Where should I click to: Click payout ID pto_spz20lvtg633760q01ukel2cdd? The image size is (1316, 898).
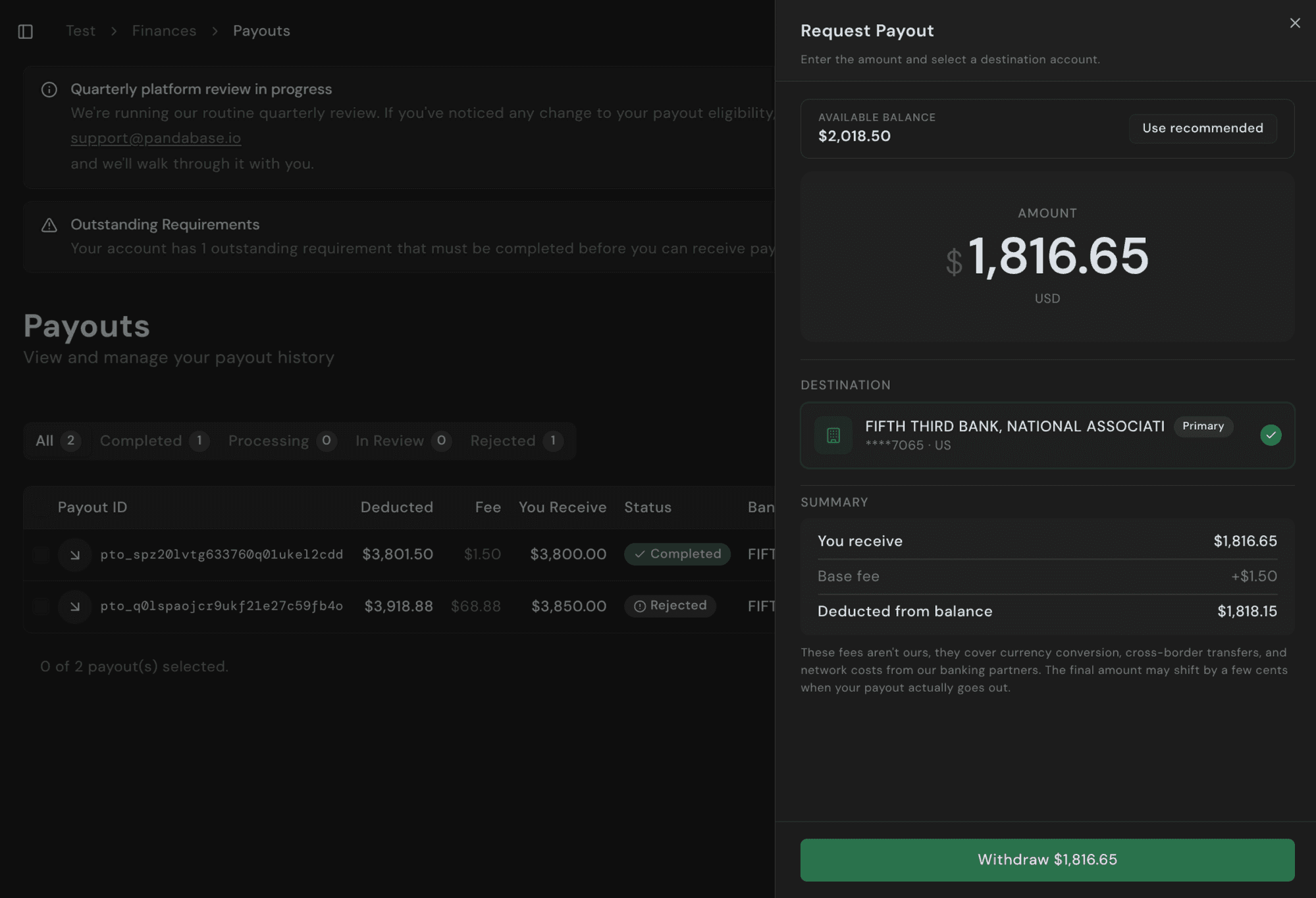[221, 554]
